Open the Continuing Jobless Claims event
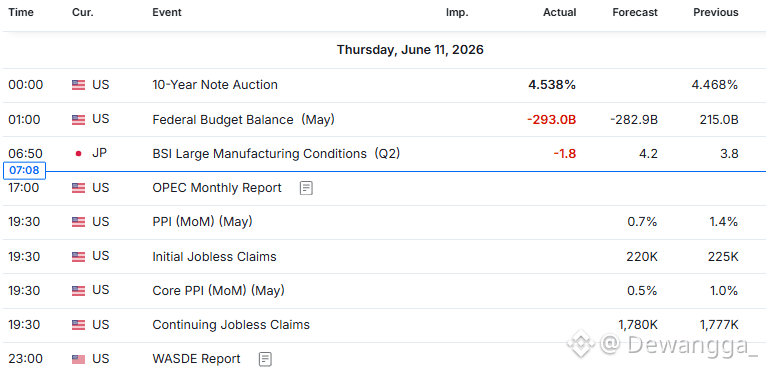The width and height of the screenshot is (766, 369). [231, 325]
